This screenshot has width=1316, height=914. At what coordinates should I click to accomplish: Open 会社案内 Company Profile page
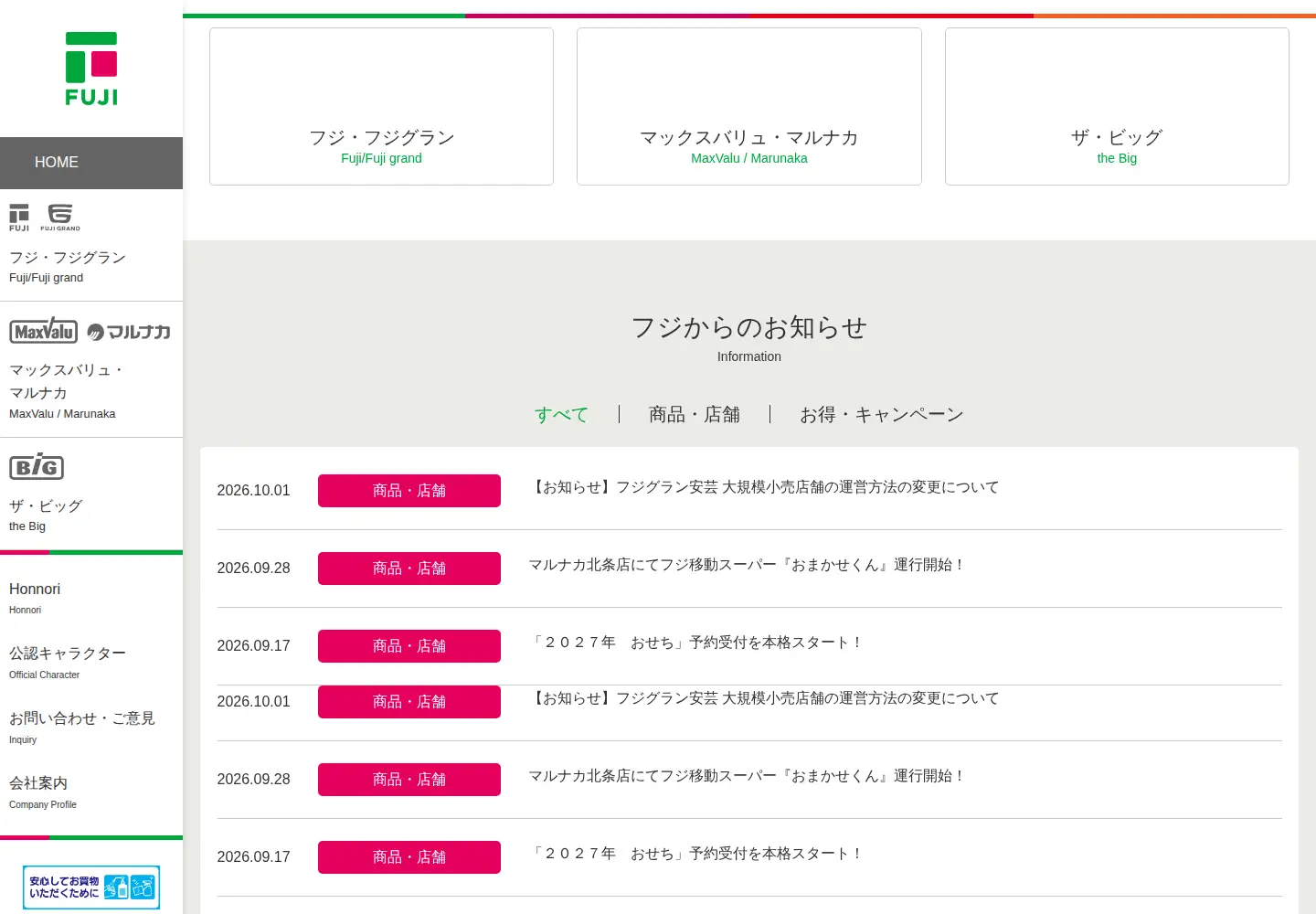tap(43, 792)
